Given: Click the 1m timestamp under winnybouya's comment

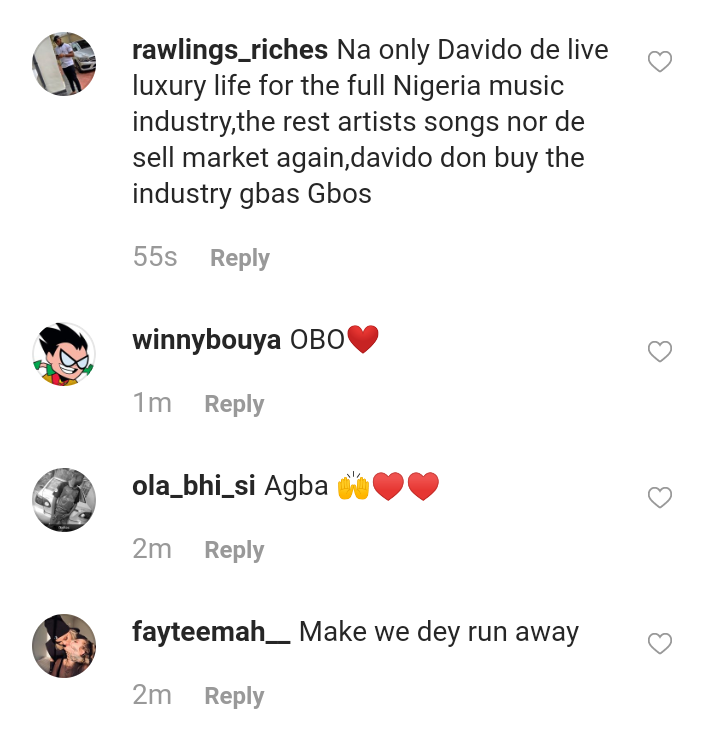Looking at the screenshot, I should (152, 403).
